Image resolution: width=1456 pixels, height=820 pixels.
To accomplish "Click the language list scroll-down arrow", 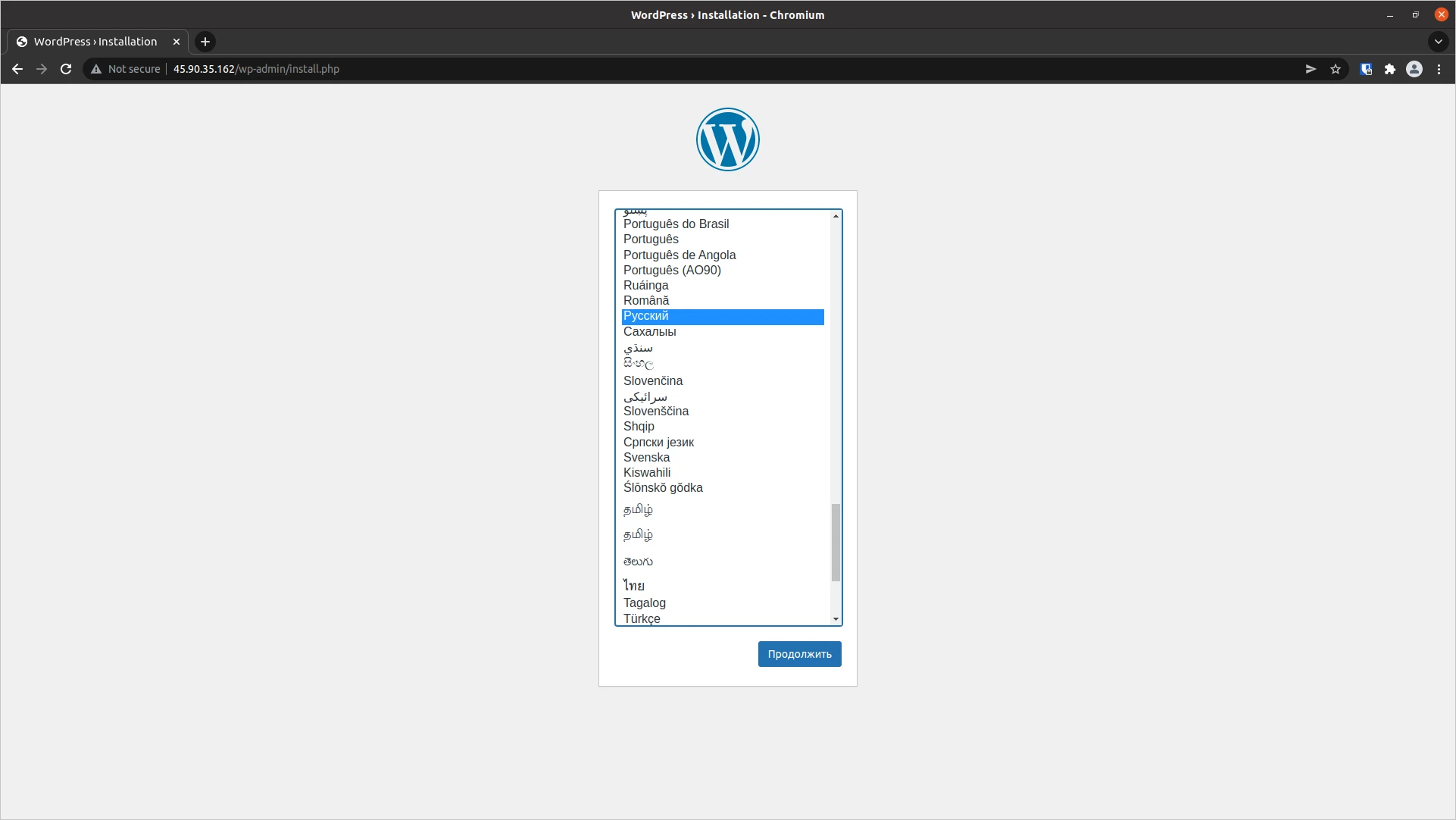I will pos(835,618).
